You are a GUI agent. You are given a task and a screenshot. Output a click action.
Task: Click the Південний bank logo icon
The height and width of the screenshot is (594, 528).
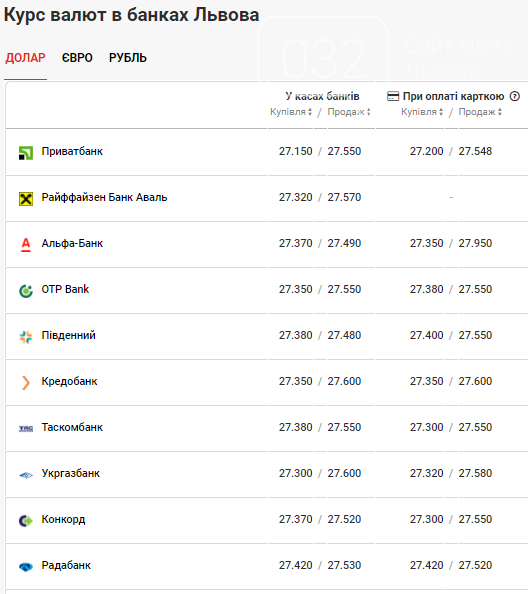(x=26, y=337)
